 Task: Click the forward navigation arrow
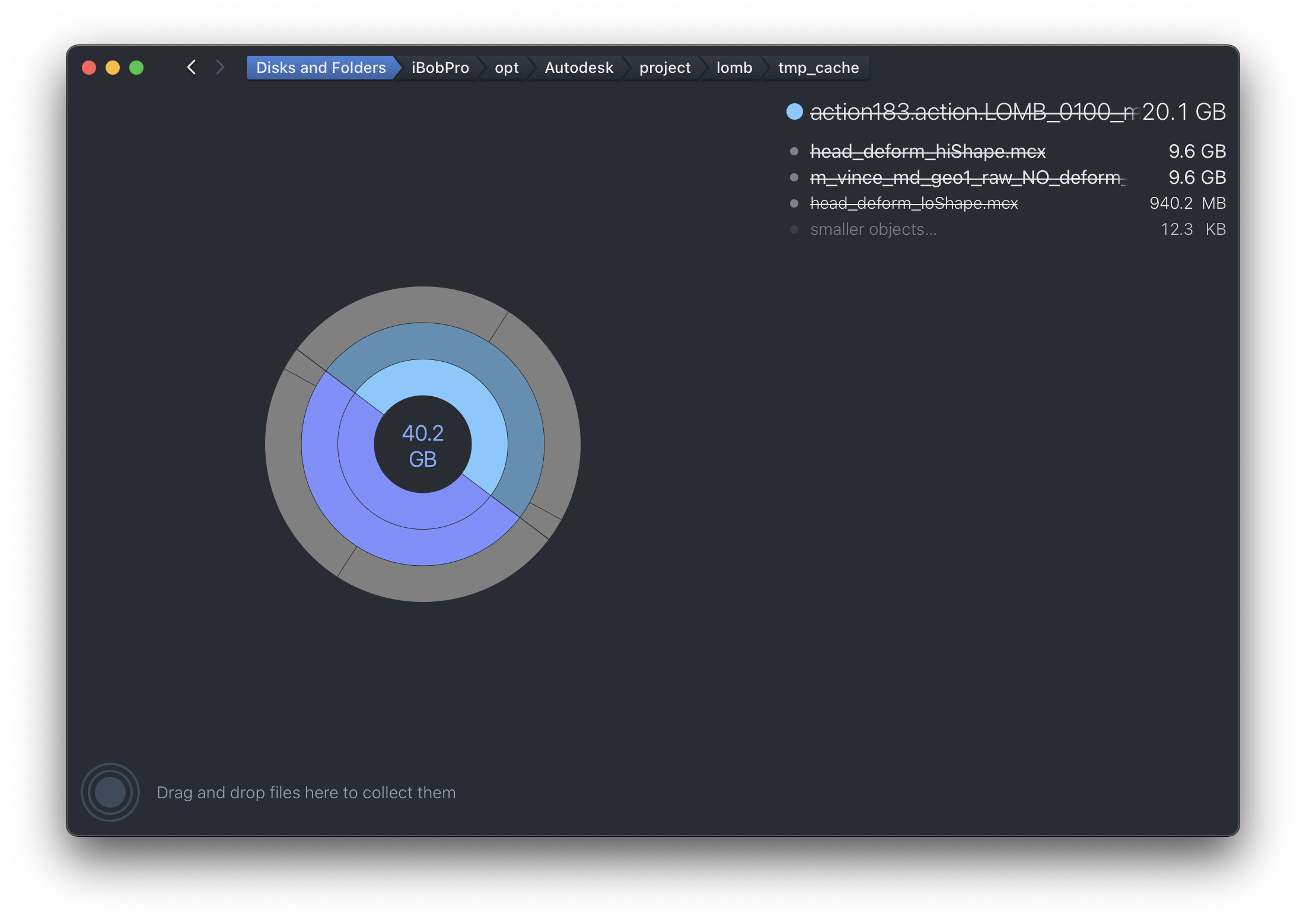point(220,67)
